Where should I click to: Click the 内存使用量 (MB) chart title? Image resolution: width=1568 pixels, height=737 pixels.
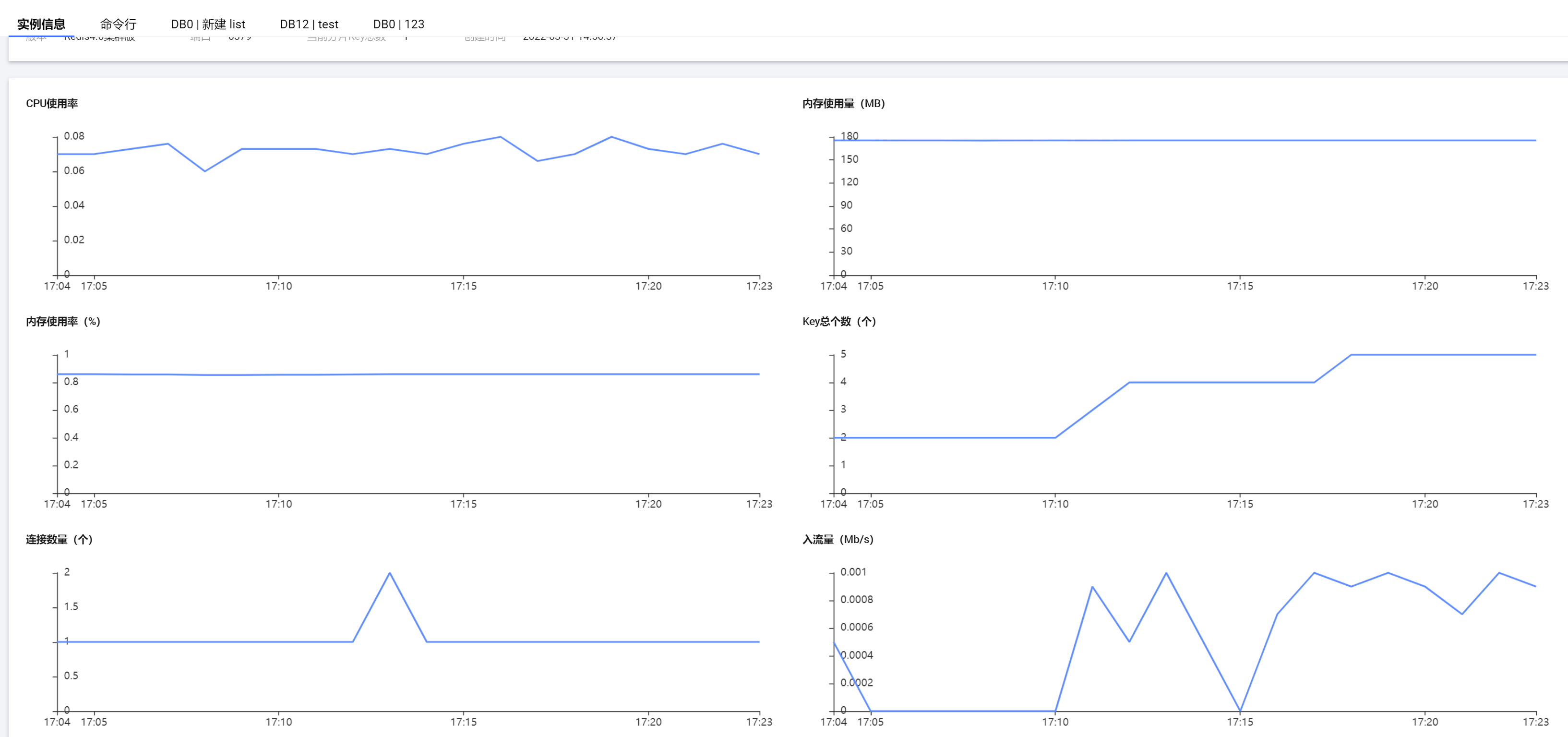(x=843, y=104)
